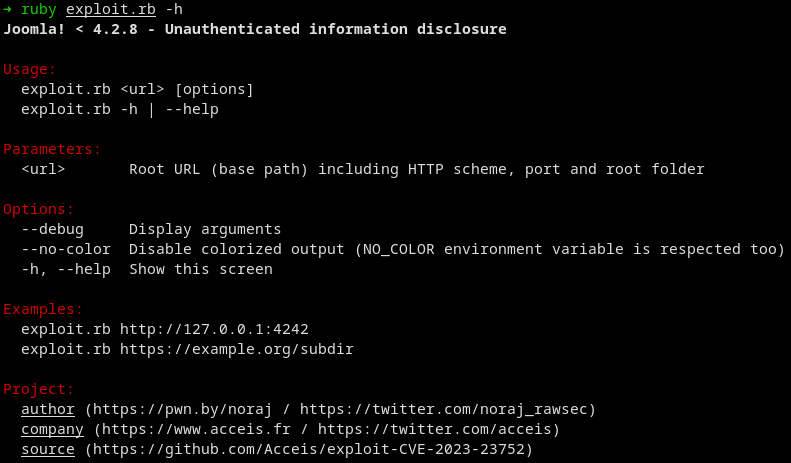Click the https://example.org/subdir example URL
791x463 pixels.
(237, 349)
